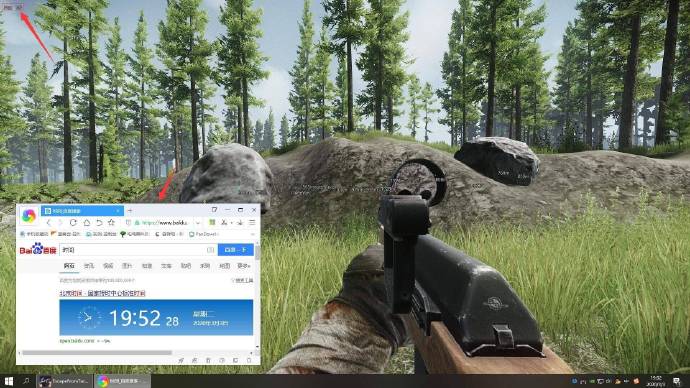Click the rocket icon in browser status bar

pyautogui.click(x=181, y=360)
